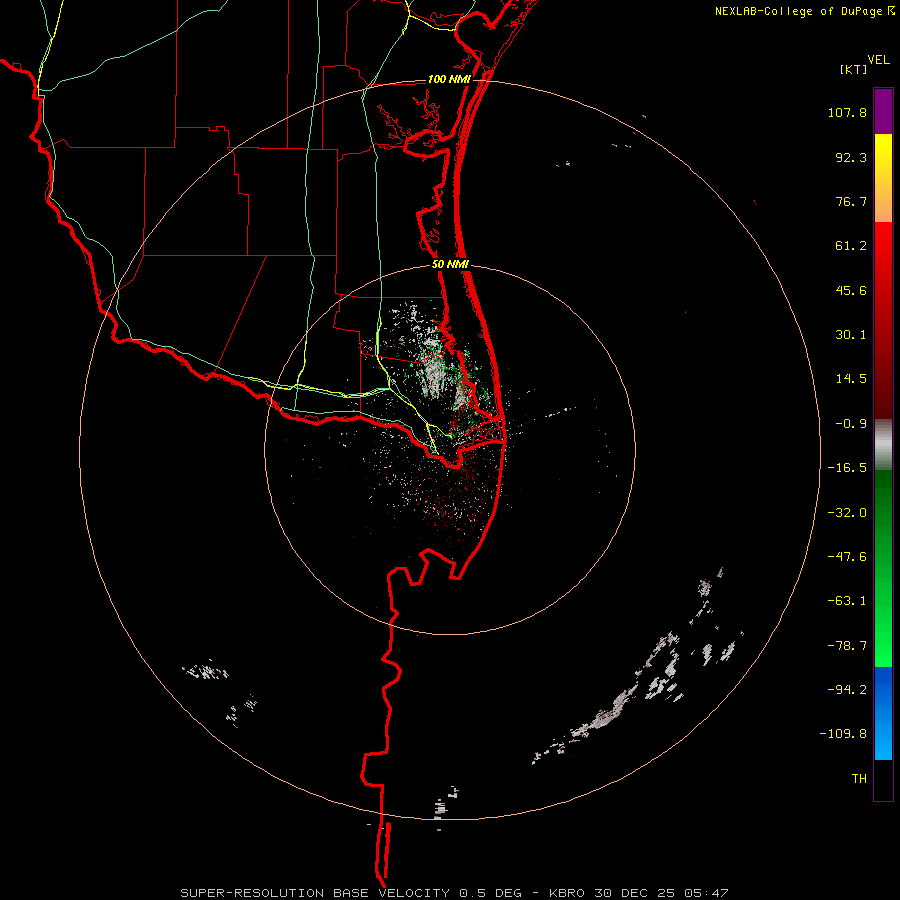Click the VEL legend title
This screenshot has width=900, height=900.
point(878,60)
